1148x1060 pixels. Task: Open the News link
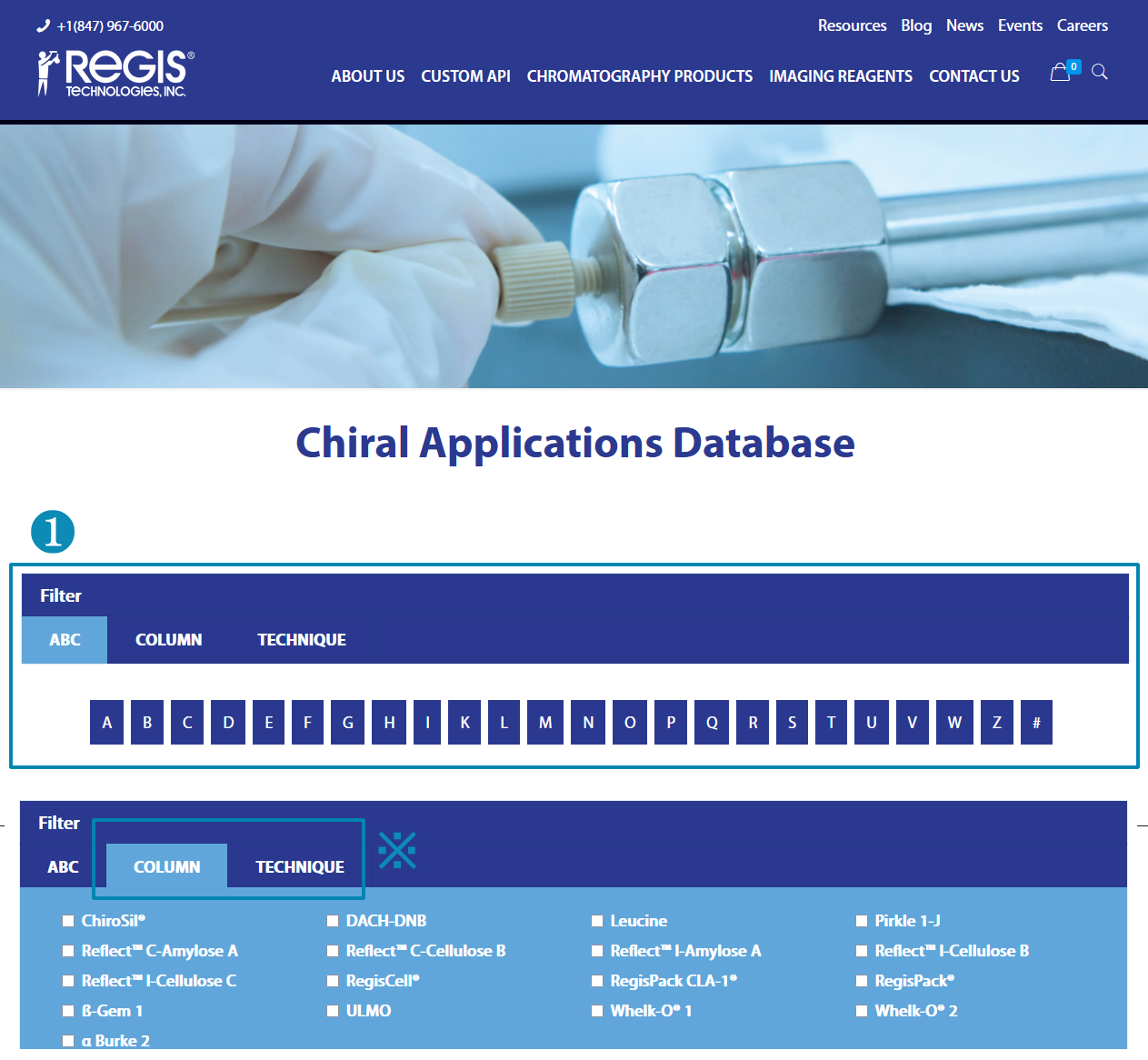pyautogui.click(x=964, y=25)
